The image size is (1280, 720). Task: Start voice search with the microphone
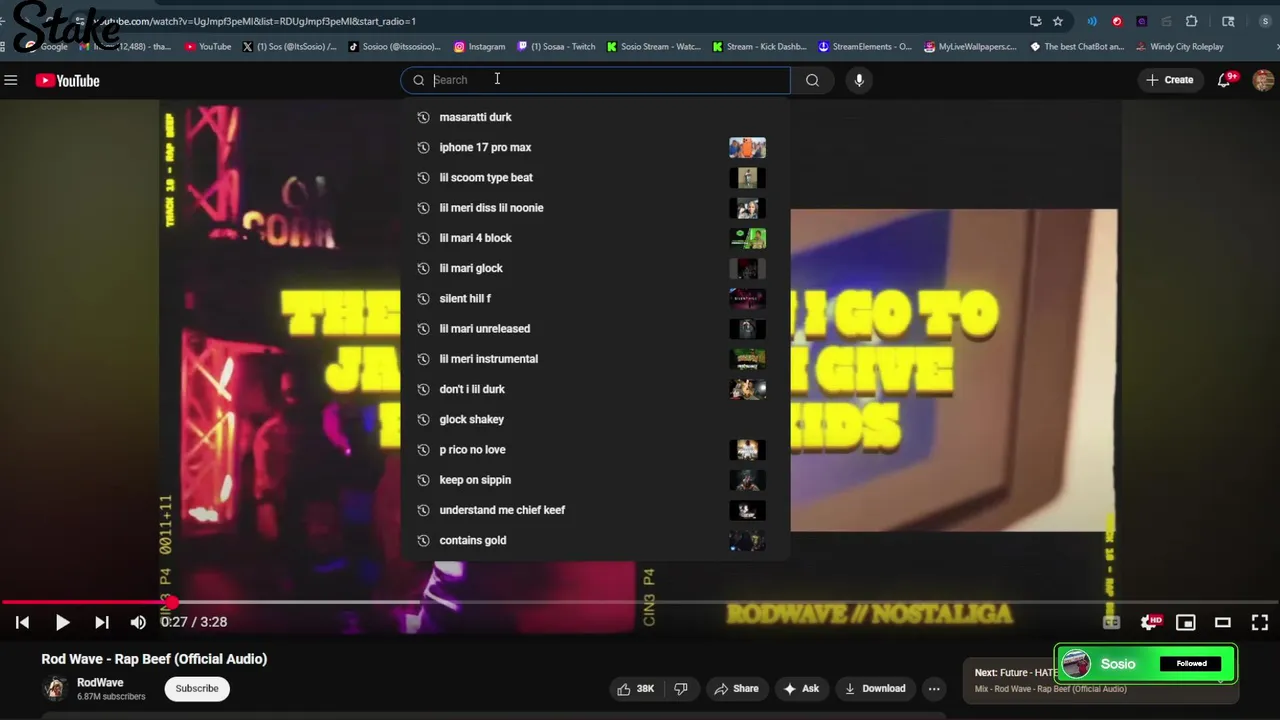click(x=859, y=80)
